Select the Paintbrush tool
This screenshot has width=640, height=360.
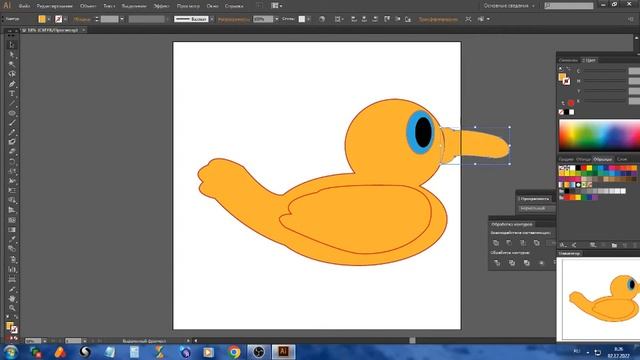pos(12,123)
